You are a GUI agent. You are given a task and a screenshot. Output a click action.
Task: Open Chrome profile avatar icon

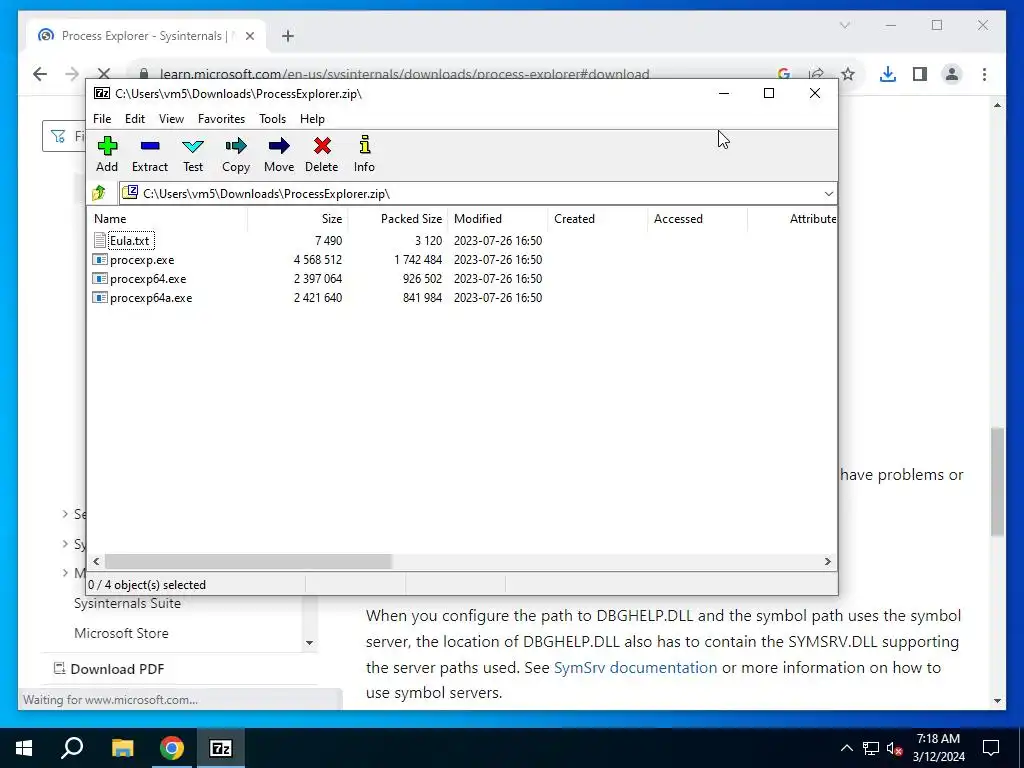tap(952, 74)
